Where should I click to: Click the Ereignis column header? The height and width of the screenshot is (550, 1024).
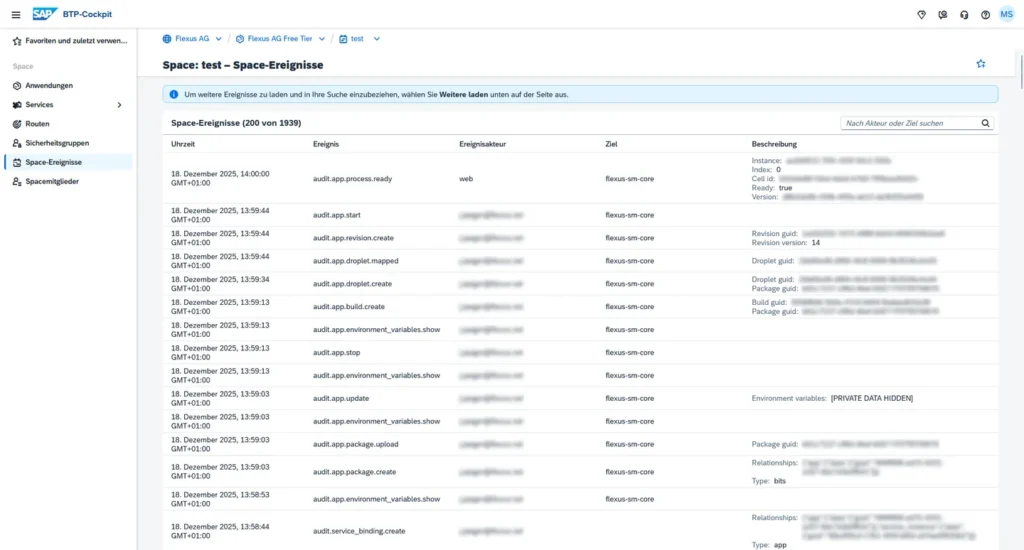(326, 144)
